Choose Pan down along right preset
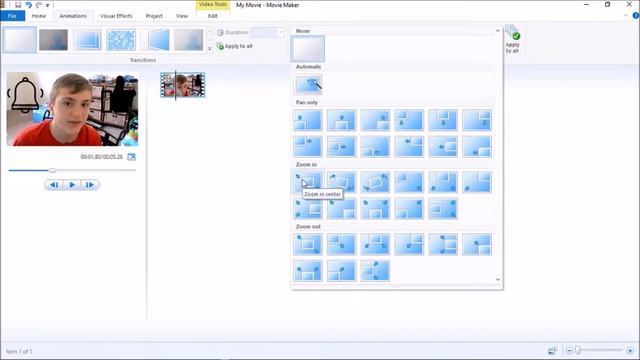Viewport: 640px width, 360px height. point(477,120)
